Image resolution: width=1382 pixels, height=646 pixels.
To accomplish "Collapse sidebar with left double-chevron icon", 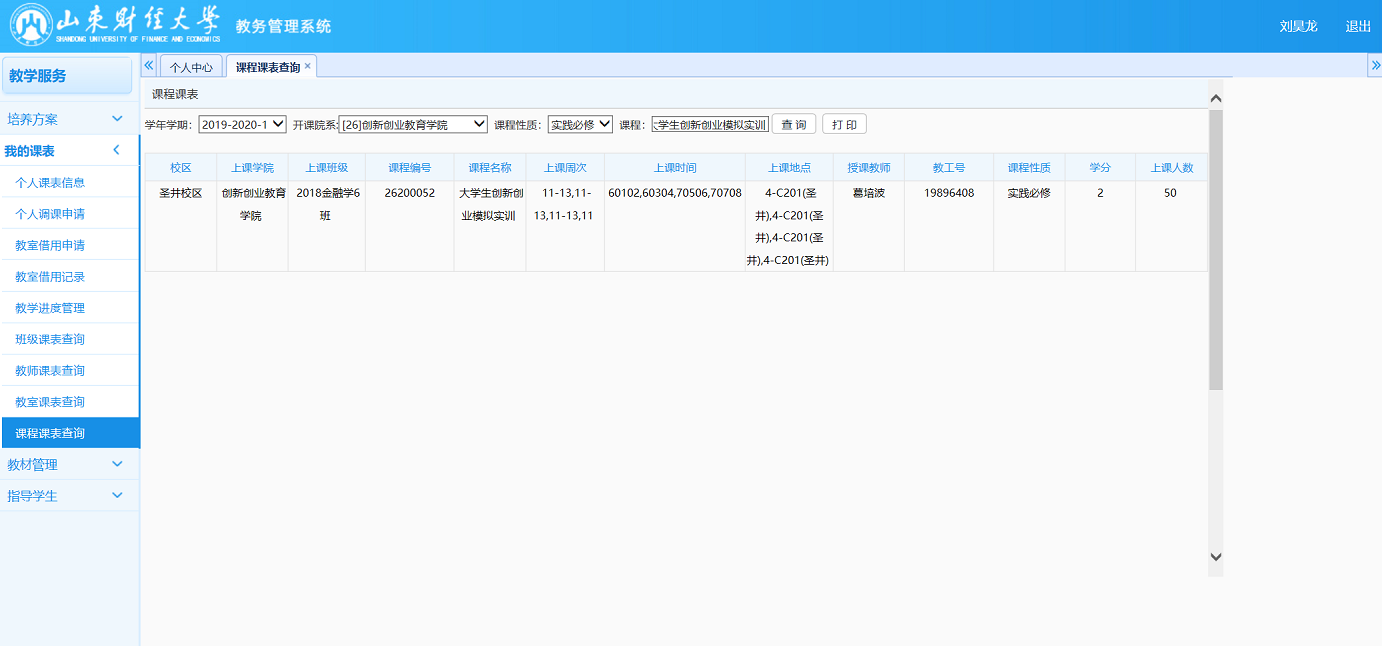I will pyautogui.click(x=149, y=65).
